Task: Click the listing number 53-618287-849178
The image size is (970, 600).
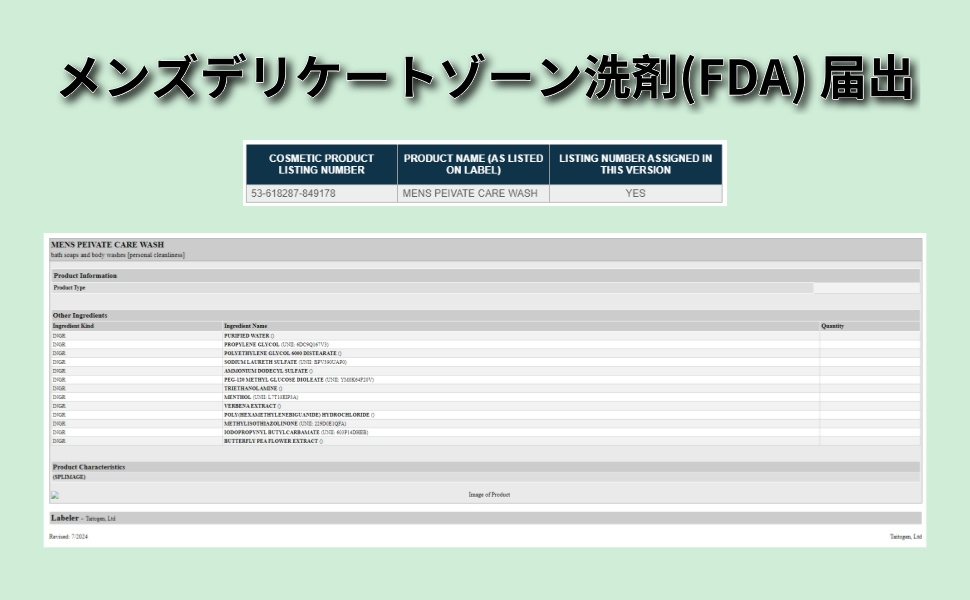Action: [x=294, y=194]
